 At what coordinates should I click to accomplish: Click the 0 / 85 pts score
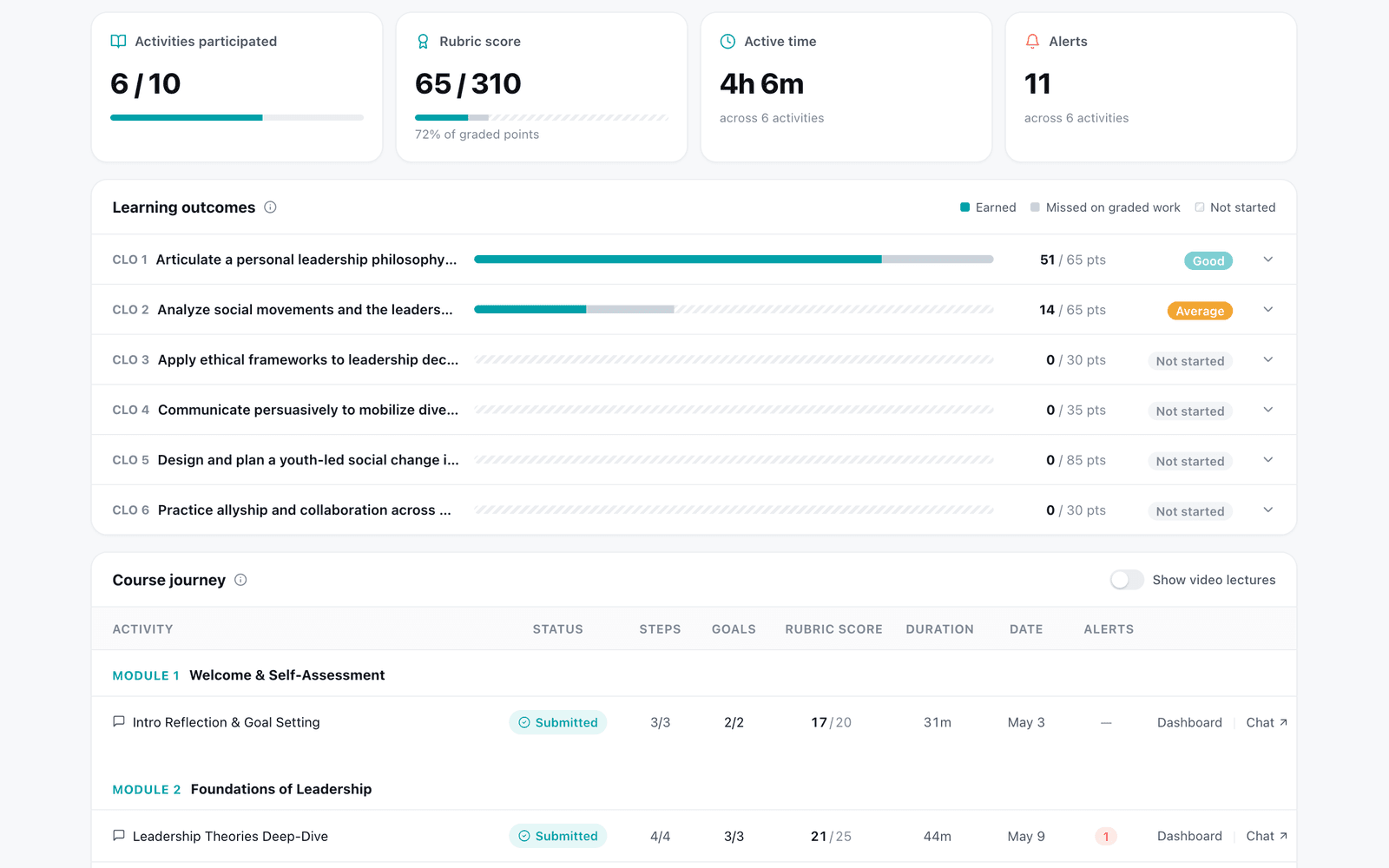1076,460
